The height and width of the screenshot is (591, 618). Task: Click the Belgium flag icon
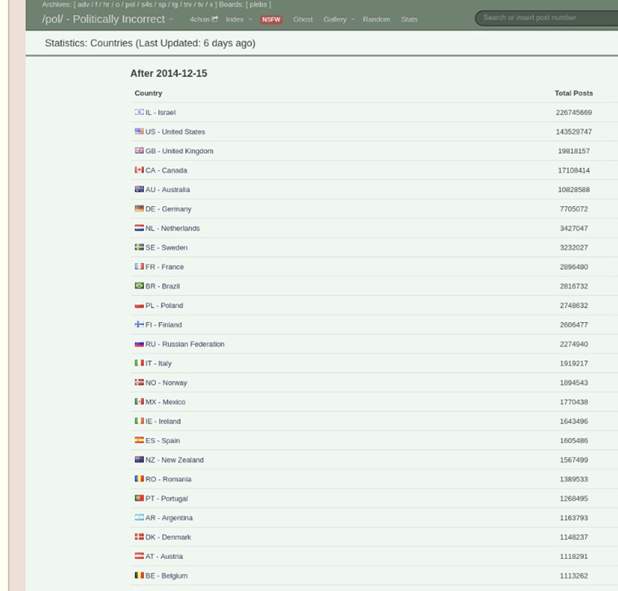pyautogui.click(x=139, y=575)
